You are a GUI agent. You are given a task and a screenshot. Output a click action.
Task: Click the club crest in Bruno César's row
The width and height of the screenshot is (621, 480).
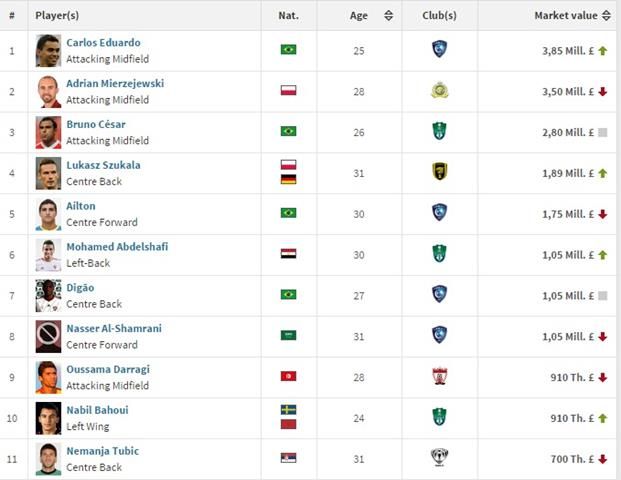(439, 131)
